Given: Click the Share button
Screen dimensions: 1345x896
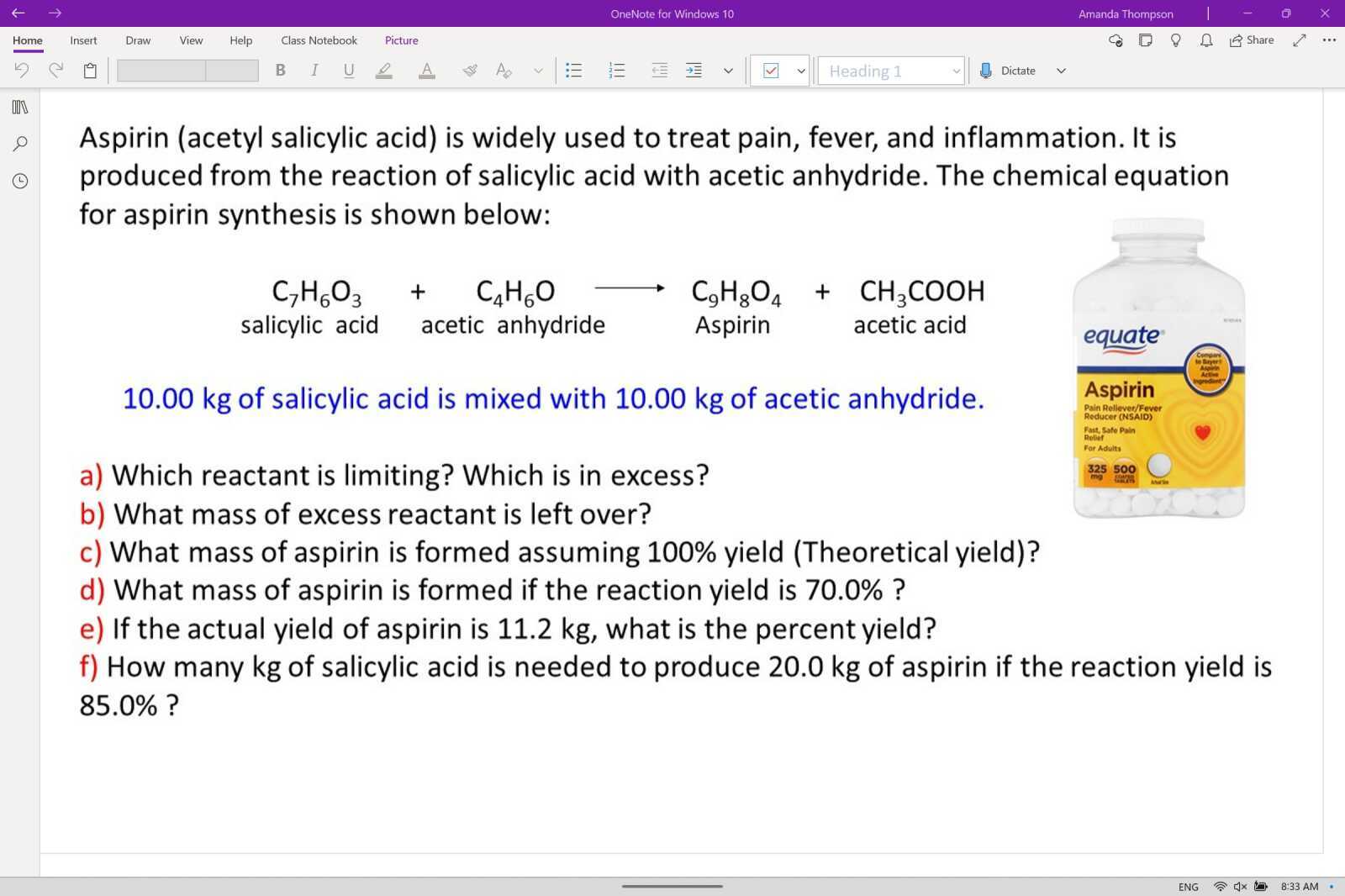Looking at the screenshot, I should pos(1252,40).
